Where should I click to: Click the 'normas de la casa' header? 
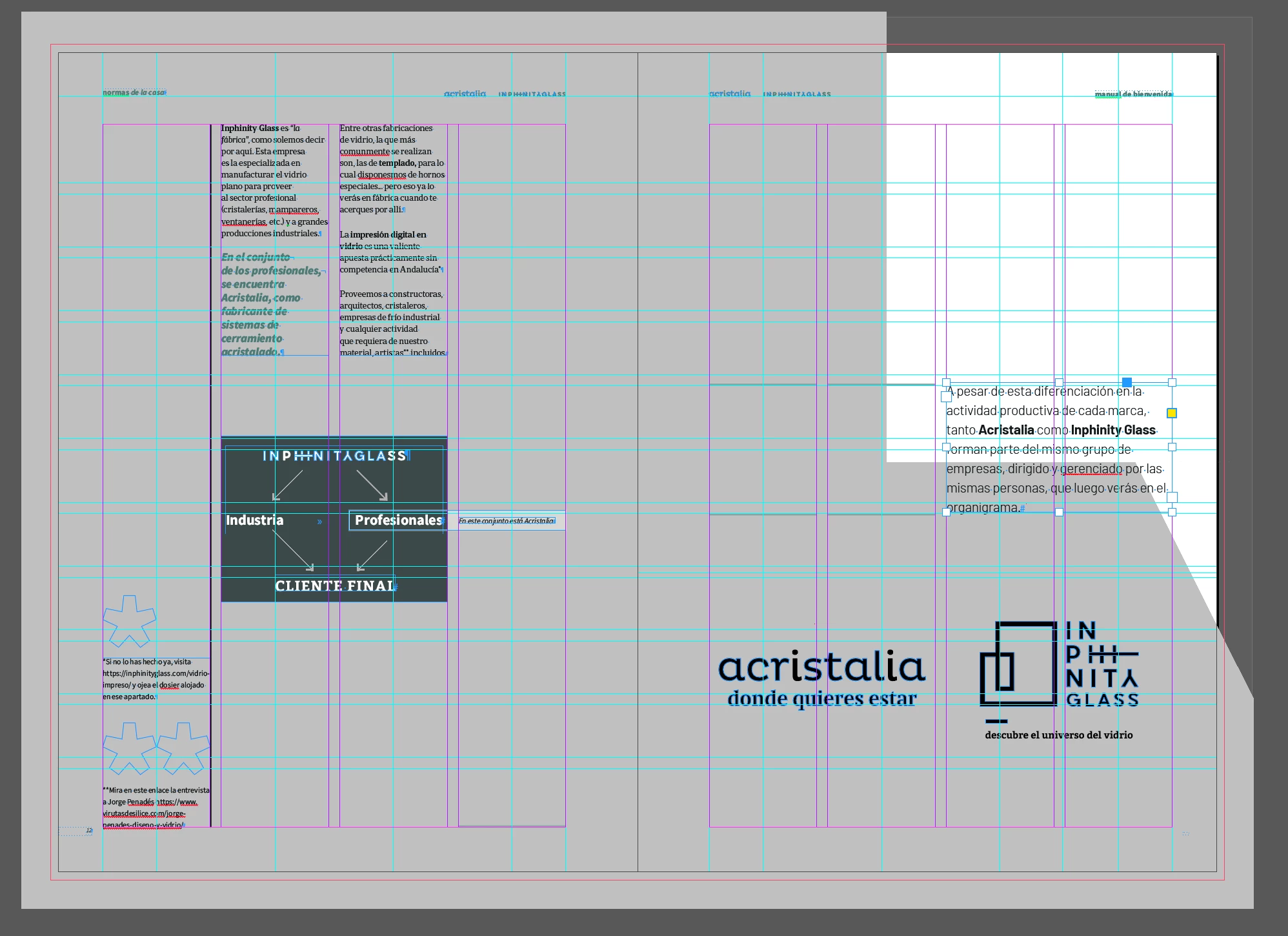pos(134,93)
